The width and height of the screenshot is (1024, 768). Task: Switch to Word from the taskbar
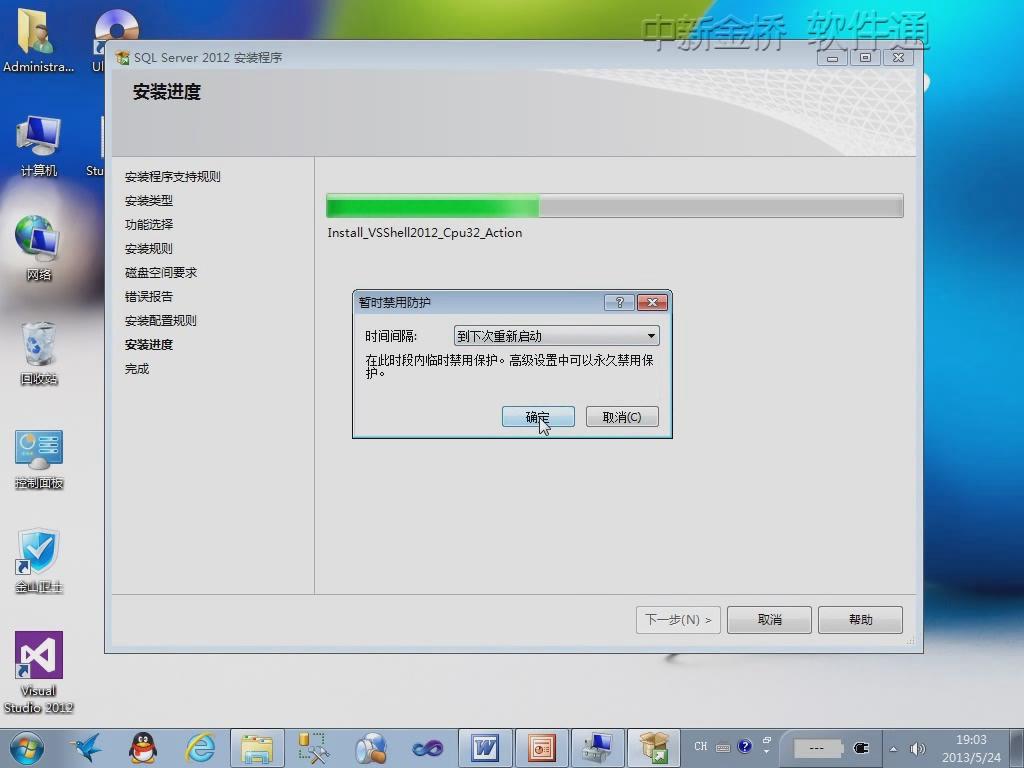pyautogui.click(x=485, y=748)
